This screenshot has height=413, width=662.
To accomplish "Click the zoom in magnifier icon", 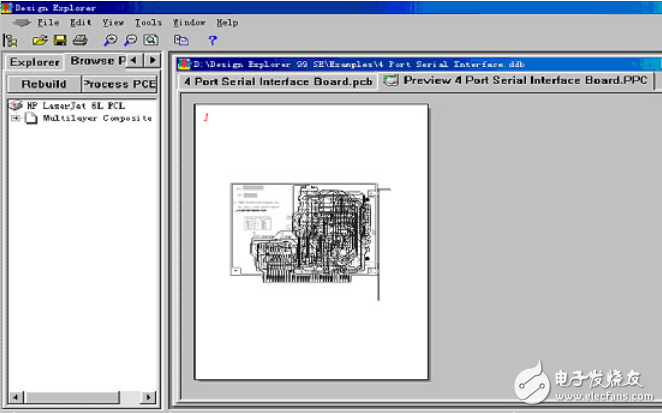I will tap(110, 40).
